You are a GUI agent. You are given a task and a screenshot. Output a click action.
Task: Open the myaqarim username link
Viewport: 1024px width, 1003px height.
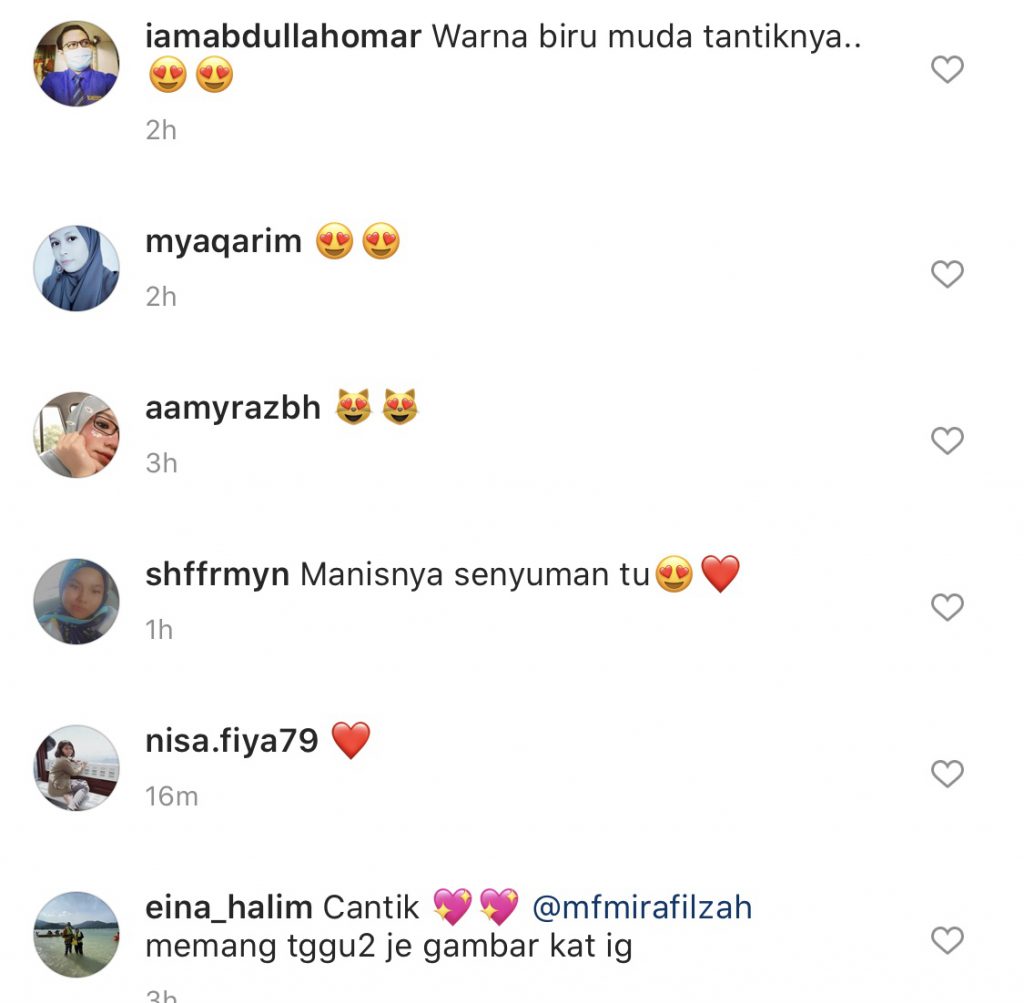223,242
